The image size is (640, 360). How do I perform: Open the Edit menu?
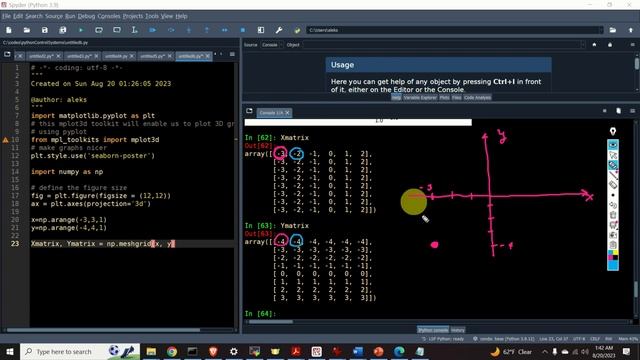point(18,16)
